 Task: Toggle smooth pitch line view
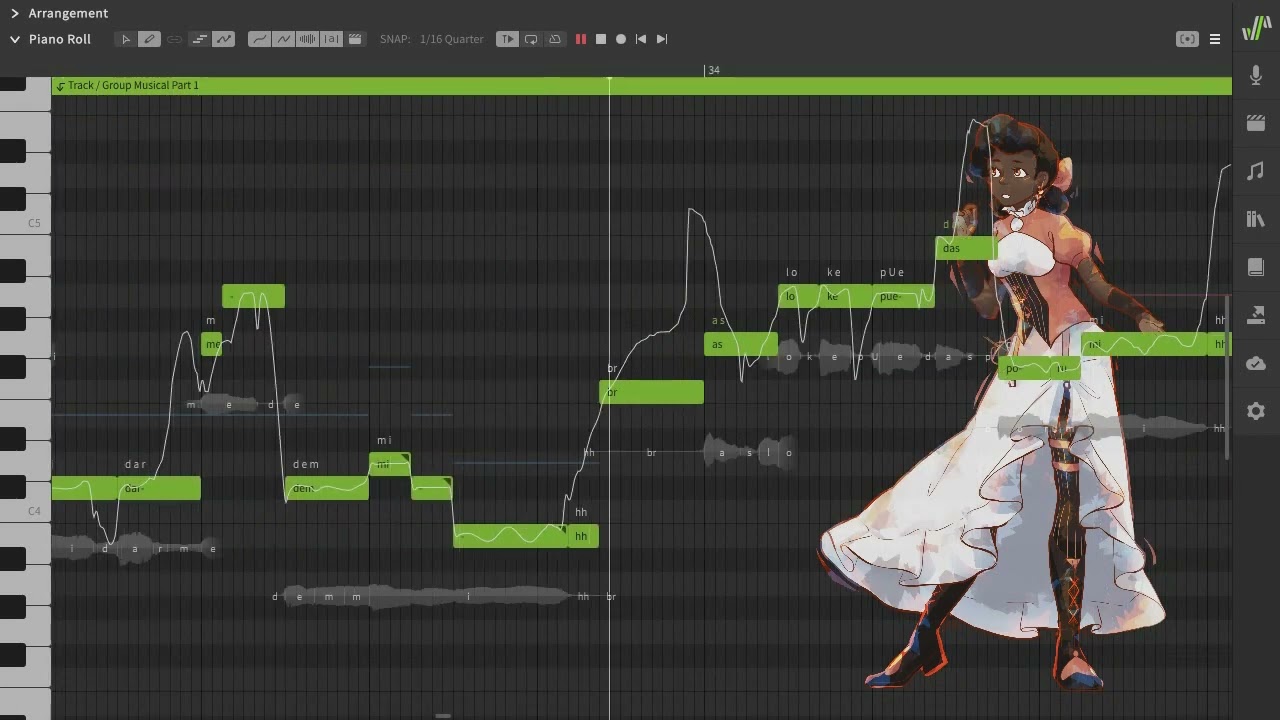point(259,39)
